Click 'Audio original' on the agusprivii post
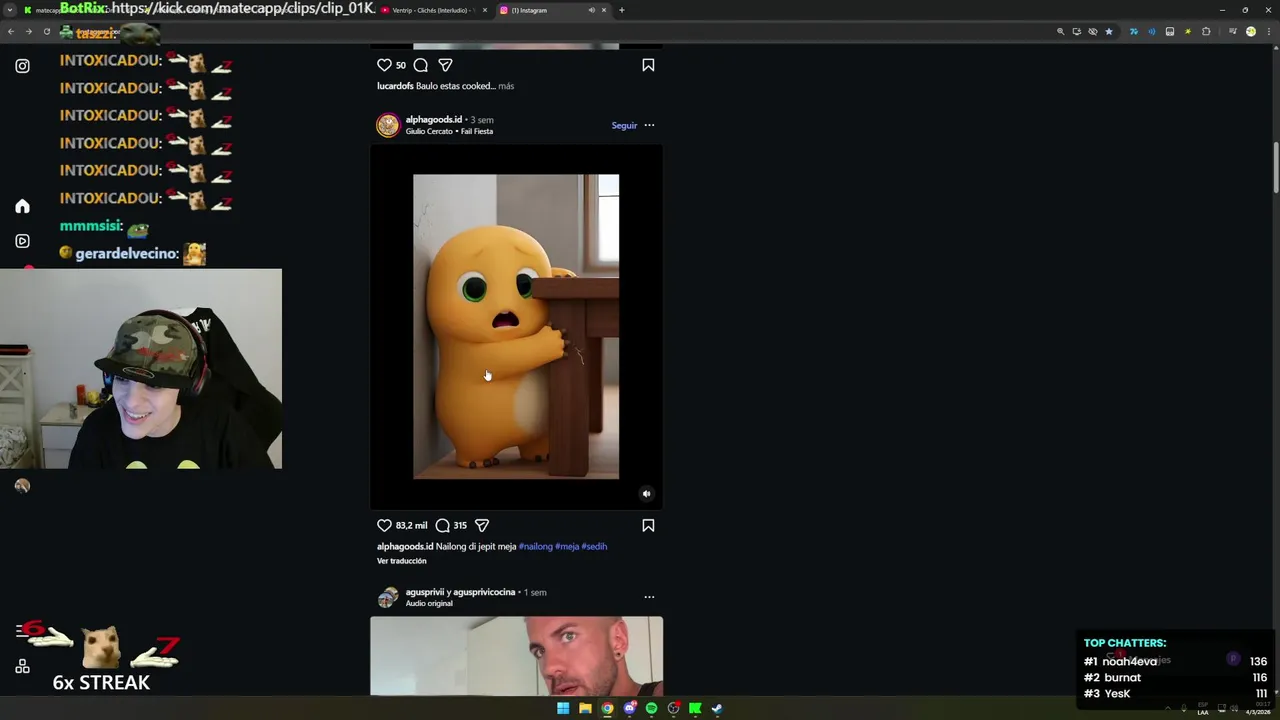The image size is (1280, 720). [x=429, y=603]
